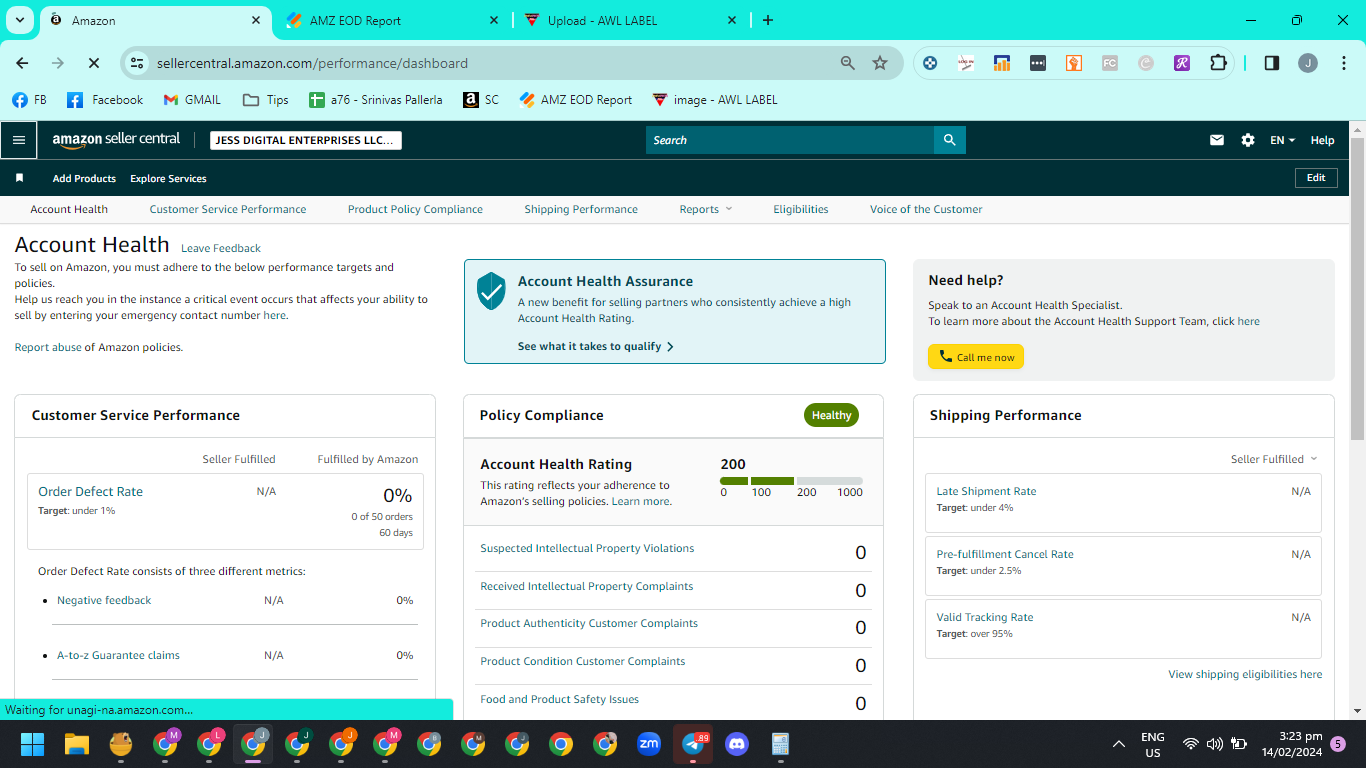Click the Amazon Seller Central logo
Image resolution: width=1366 pixels, height=768 pixels.
tap(116, 140)
